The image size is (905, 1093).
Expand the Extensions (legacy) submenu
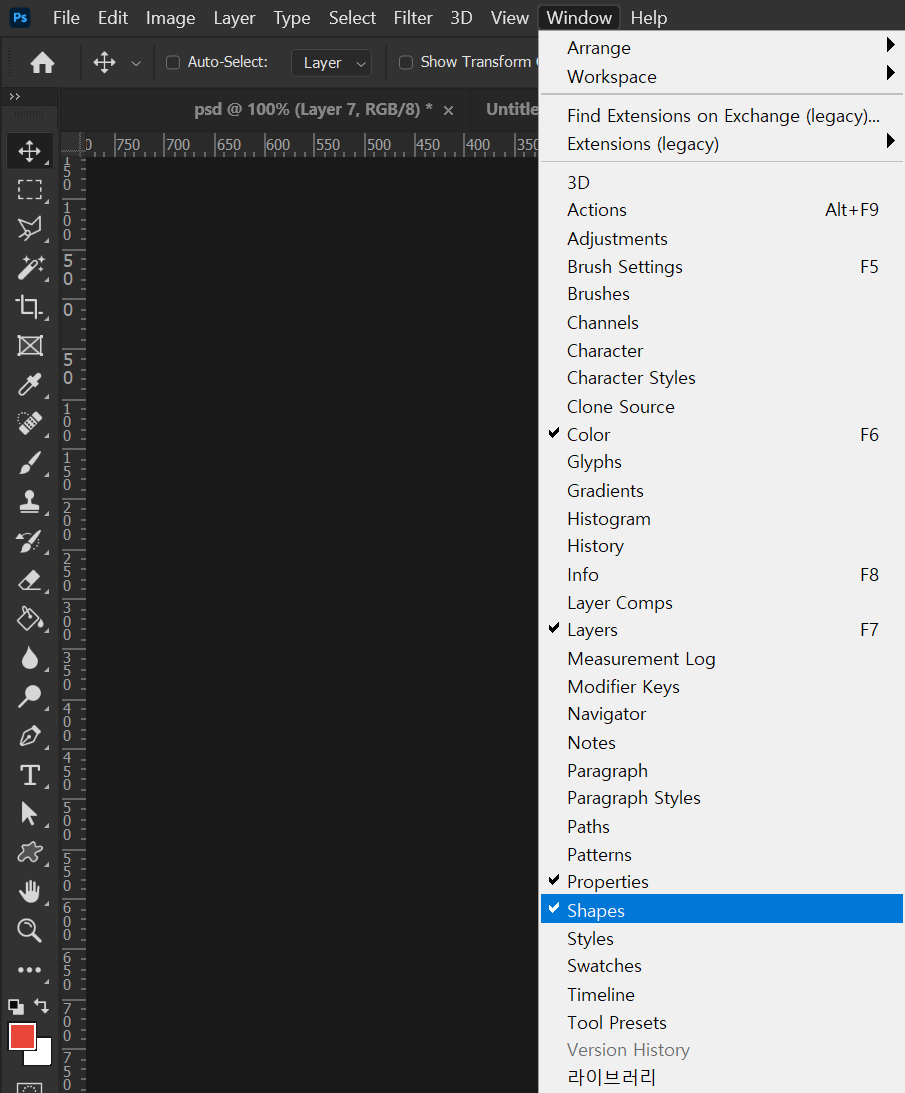[722, 144]
